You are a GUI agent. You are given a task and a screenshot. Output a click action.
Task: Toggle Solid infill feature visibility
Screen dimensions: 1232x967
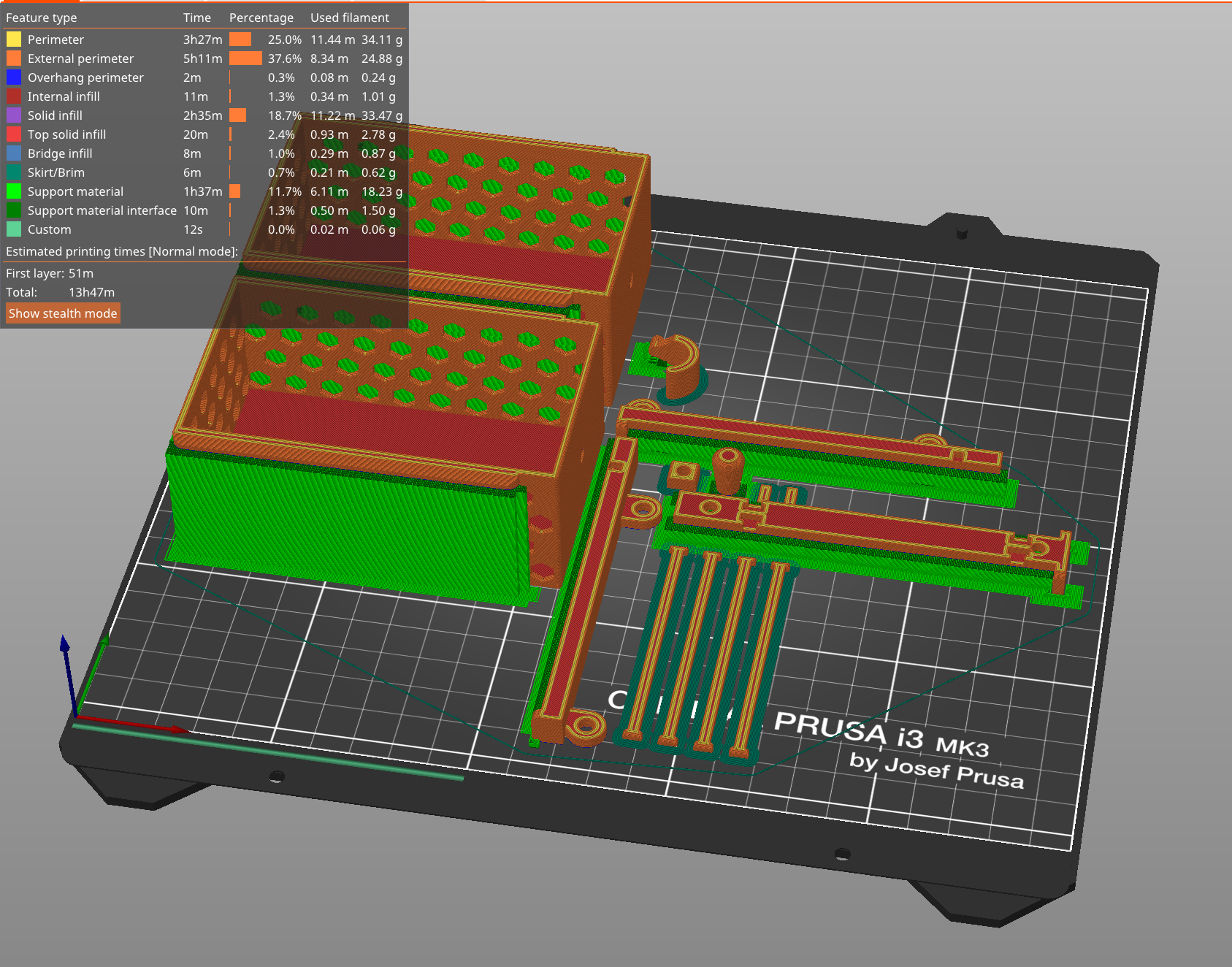click(x=55, y=115)
